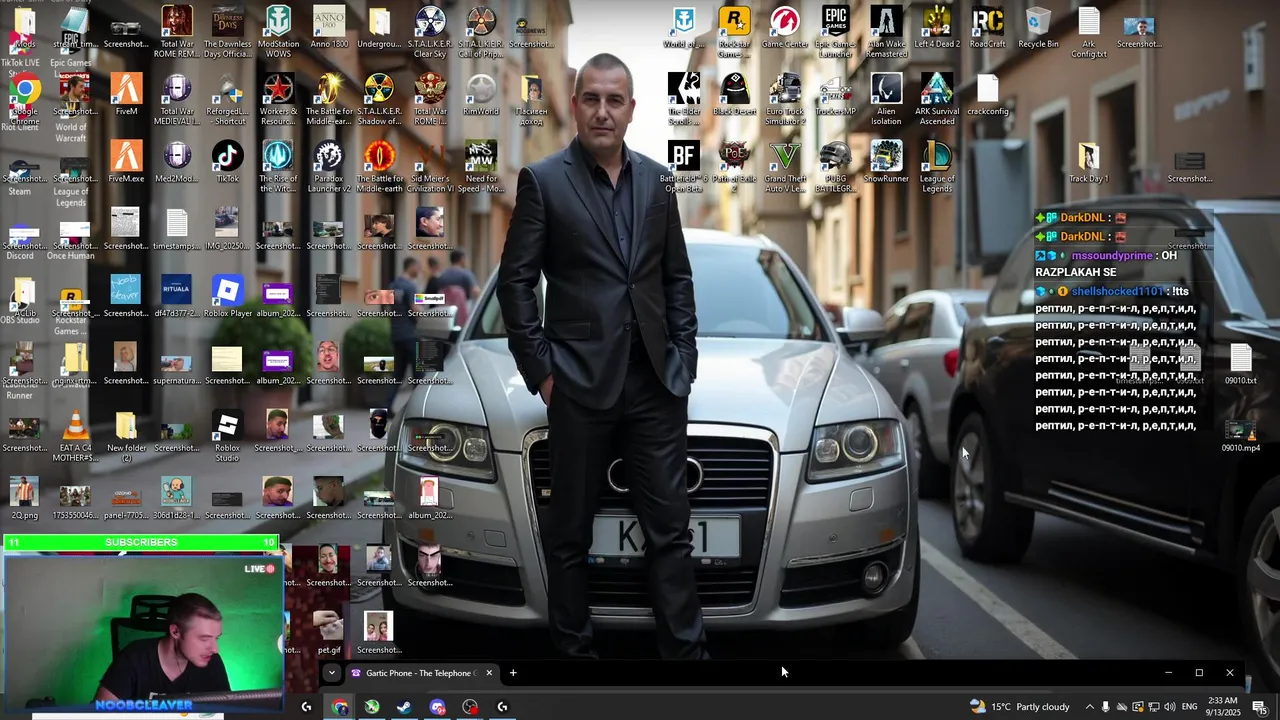Open the pet.gif file
Viewport: 1280px width, 720px height.
pyautogui.click(x=329, y=633)
